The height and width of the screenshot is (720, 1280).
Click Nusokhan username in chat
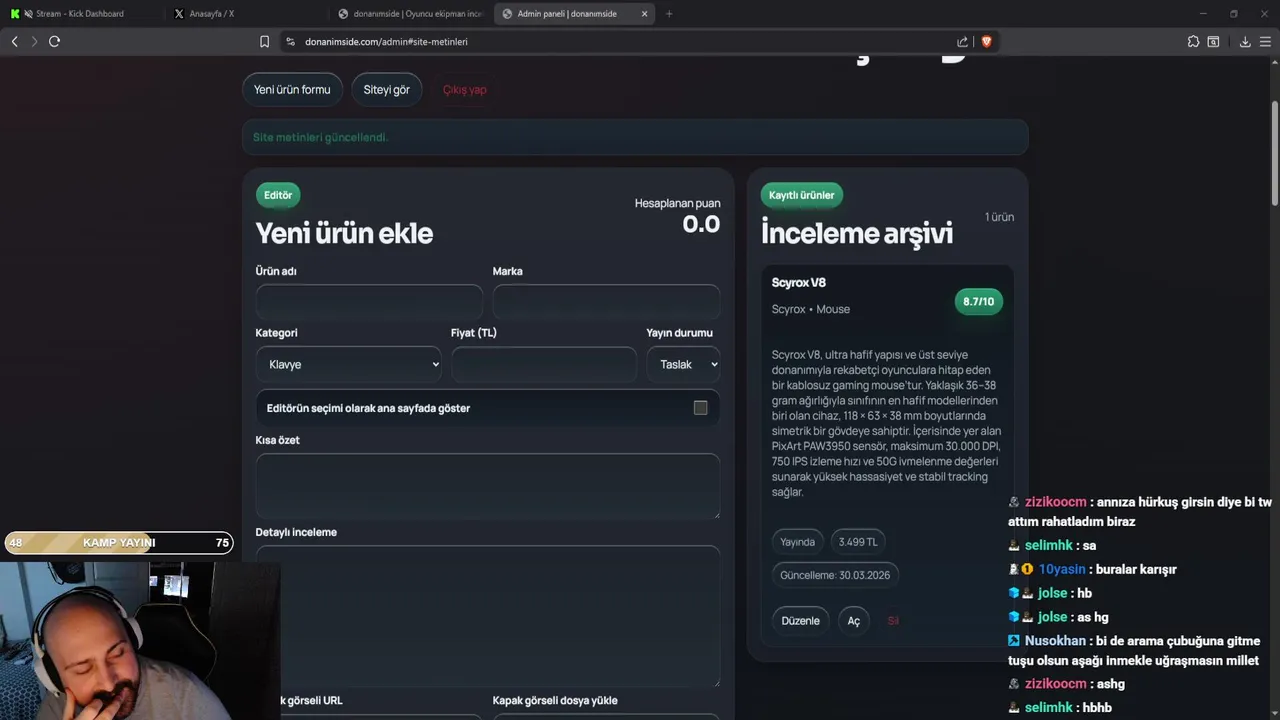point(1055,641)
